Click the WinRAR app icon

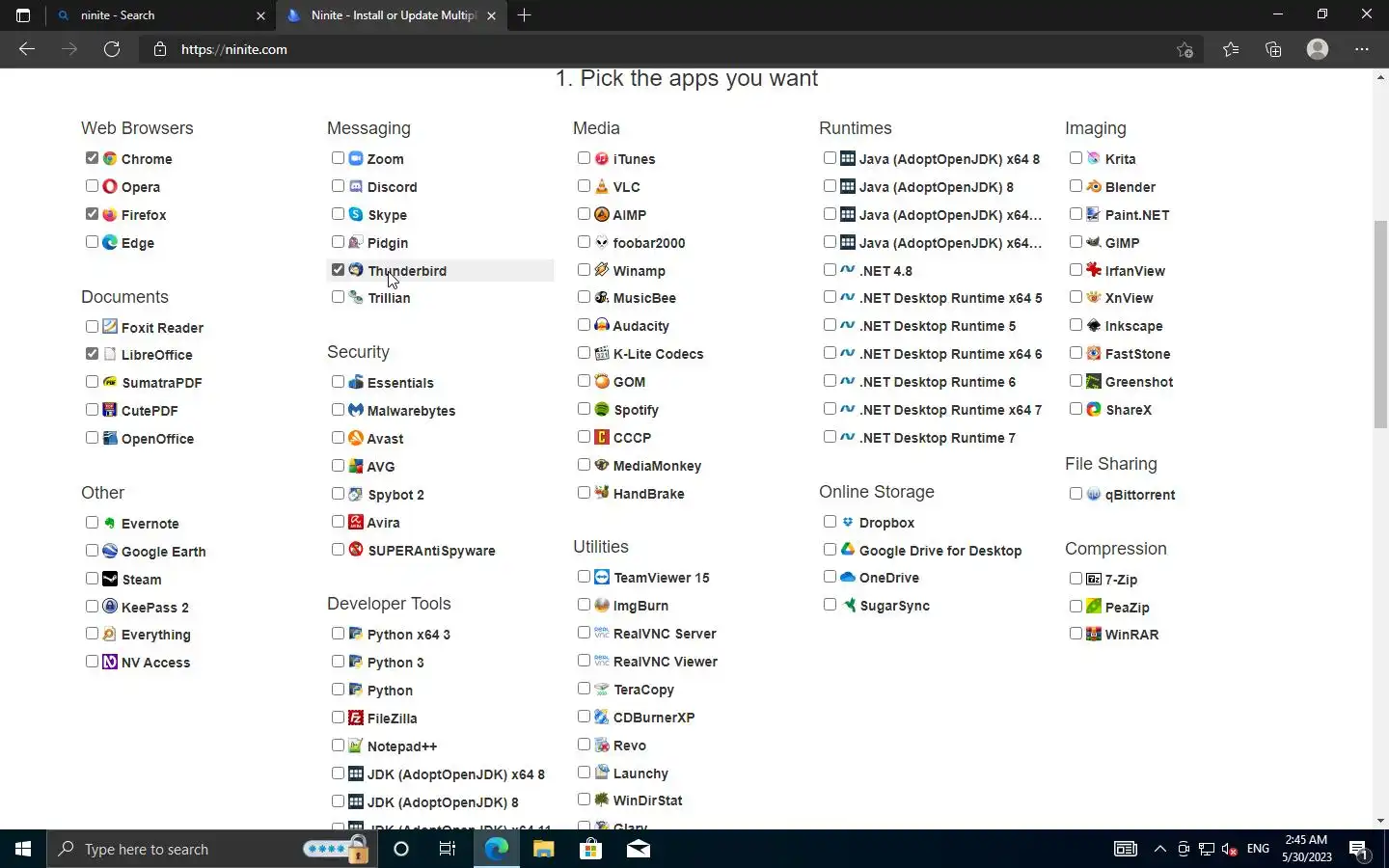[x=1094, y=634]
